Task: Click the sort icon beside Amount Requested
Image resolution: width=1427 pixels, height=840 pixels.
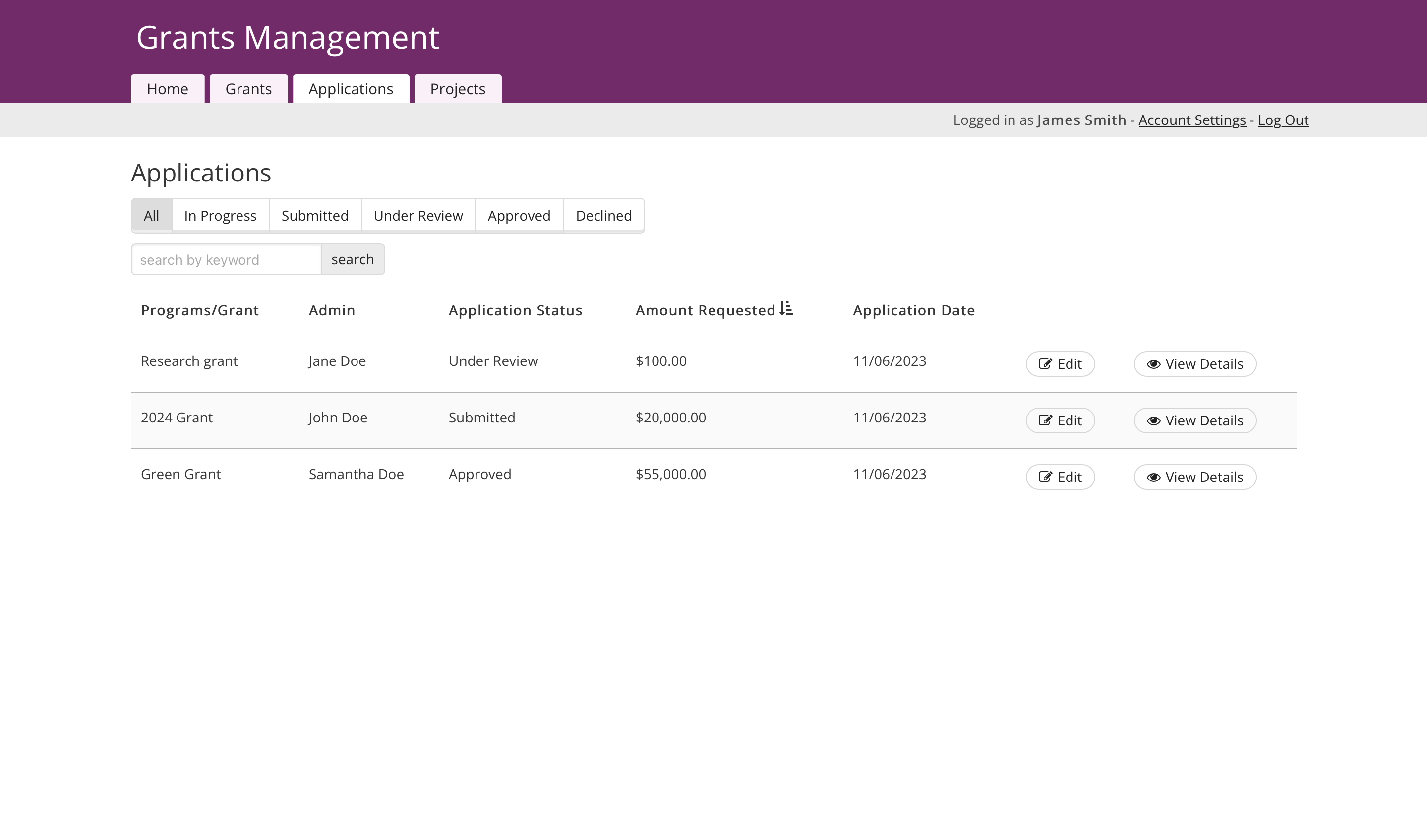Action: 786,309
